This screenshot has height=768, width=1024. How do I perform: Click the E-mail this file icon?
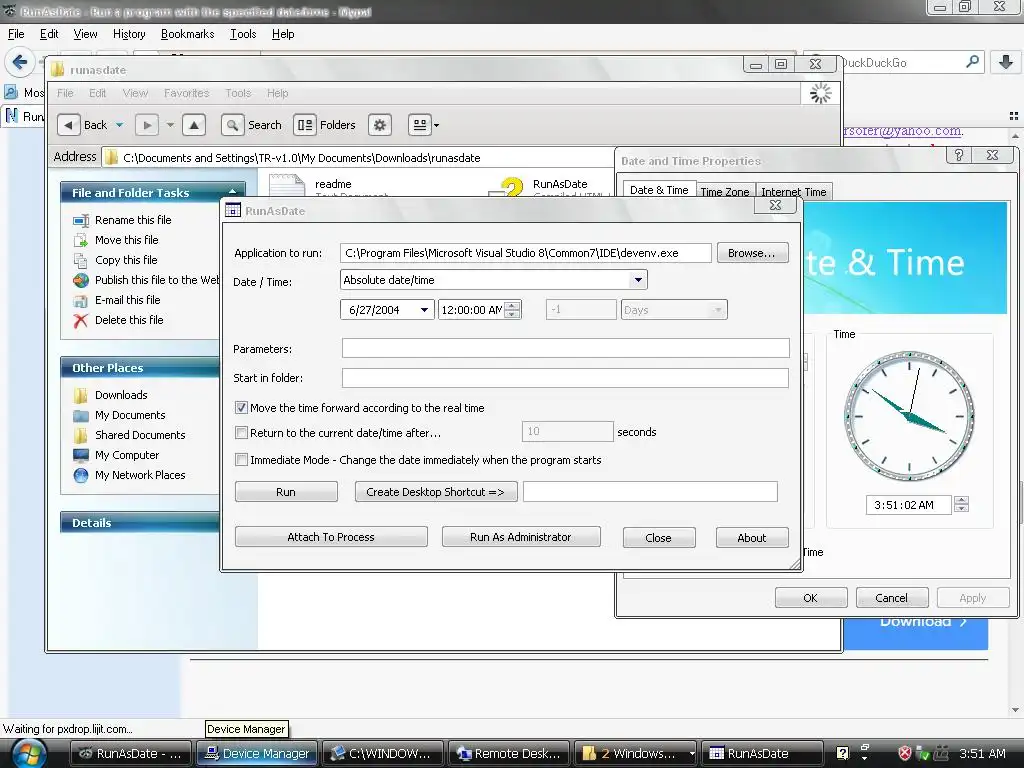tap(81, 300)
